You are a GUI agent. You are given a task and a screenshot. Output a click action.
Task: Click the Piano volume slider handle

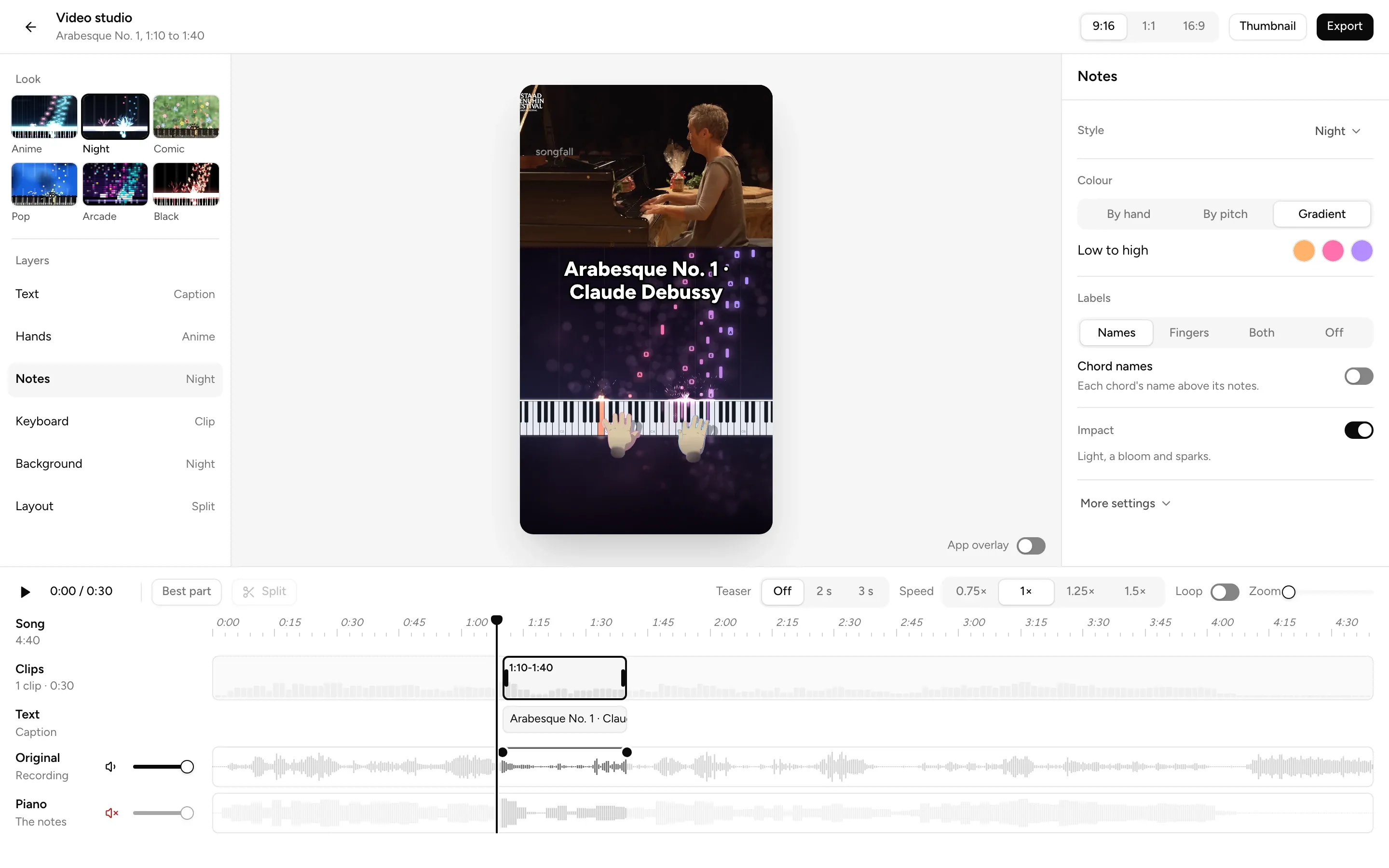pos(187,813)
